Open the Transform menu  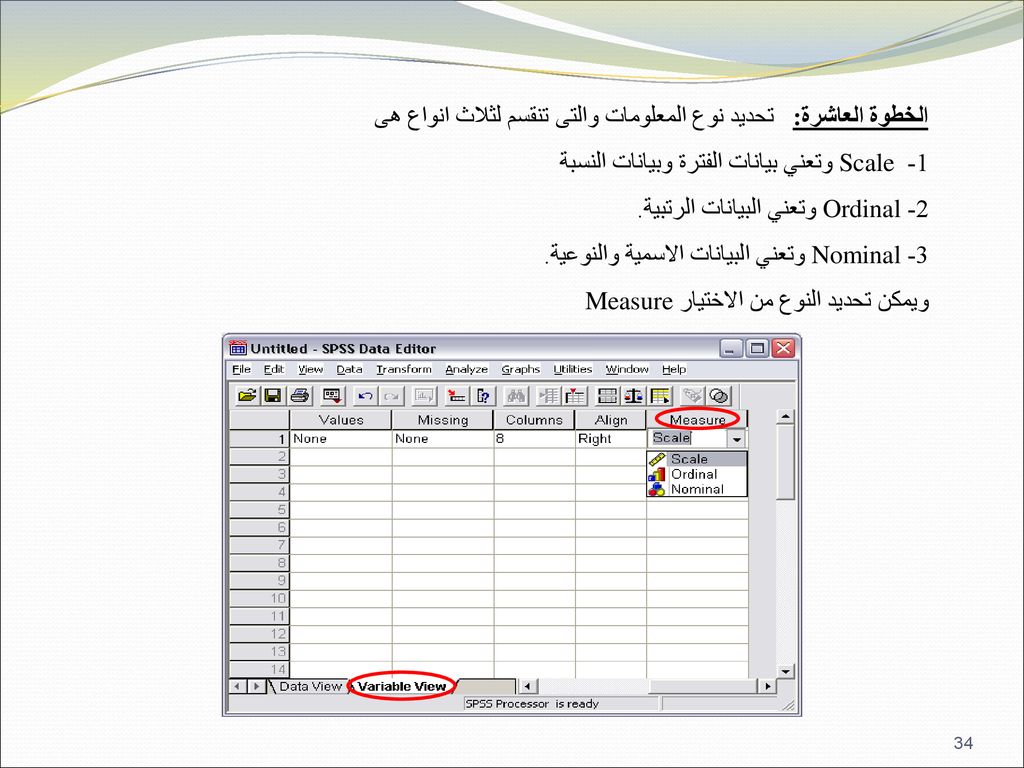tap(404, 369)
